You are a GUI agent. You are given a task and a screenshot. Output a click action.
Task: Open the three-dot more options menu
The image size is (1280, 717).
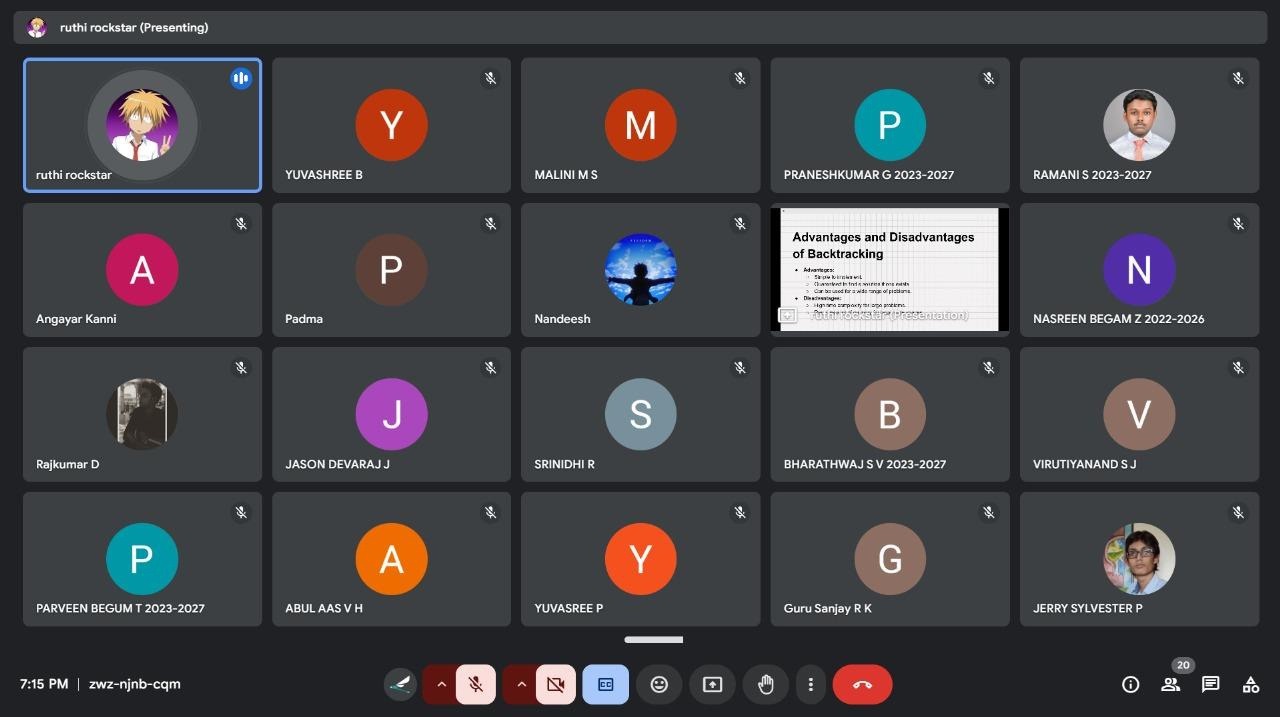(810, 684)
